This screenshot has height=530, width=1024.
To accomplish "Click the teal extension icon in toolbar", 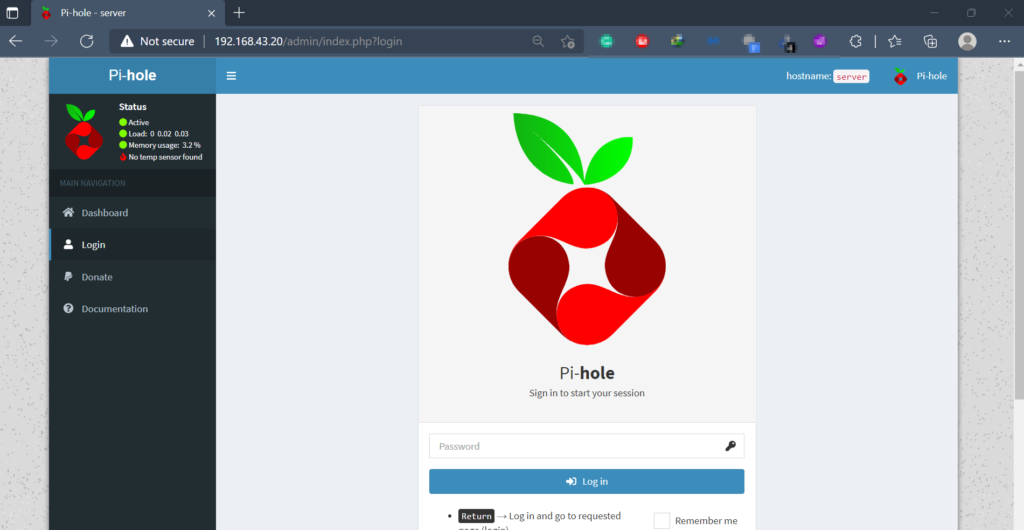I will pos(607,41).
